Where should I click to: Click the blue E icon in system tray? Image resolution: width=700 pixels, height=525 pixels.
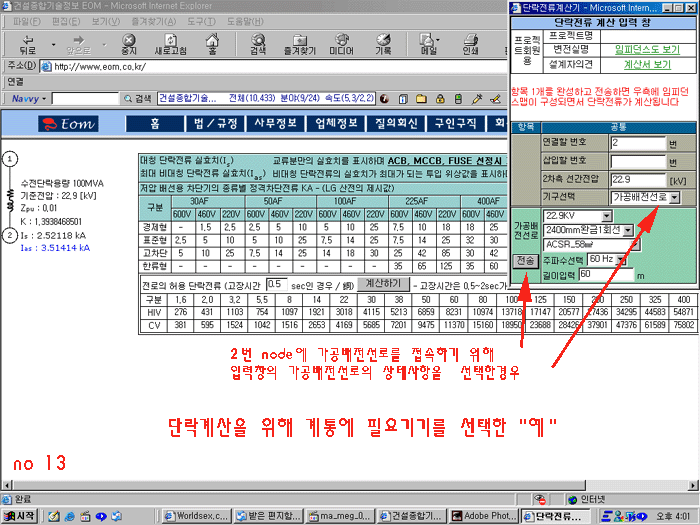[x=605, y=516]
